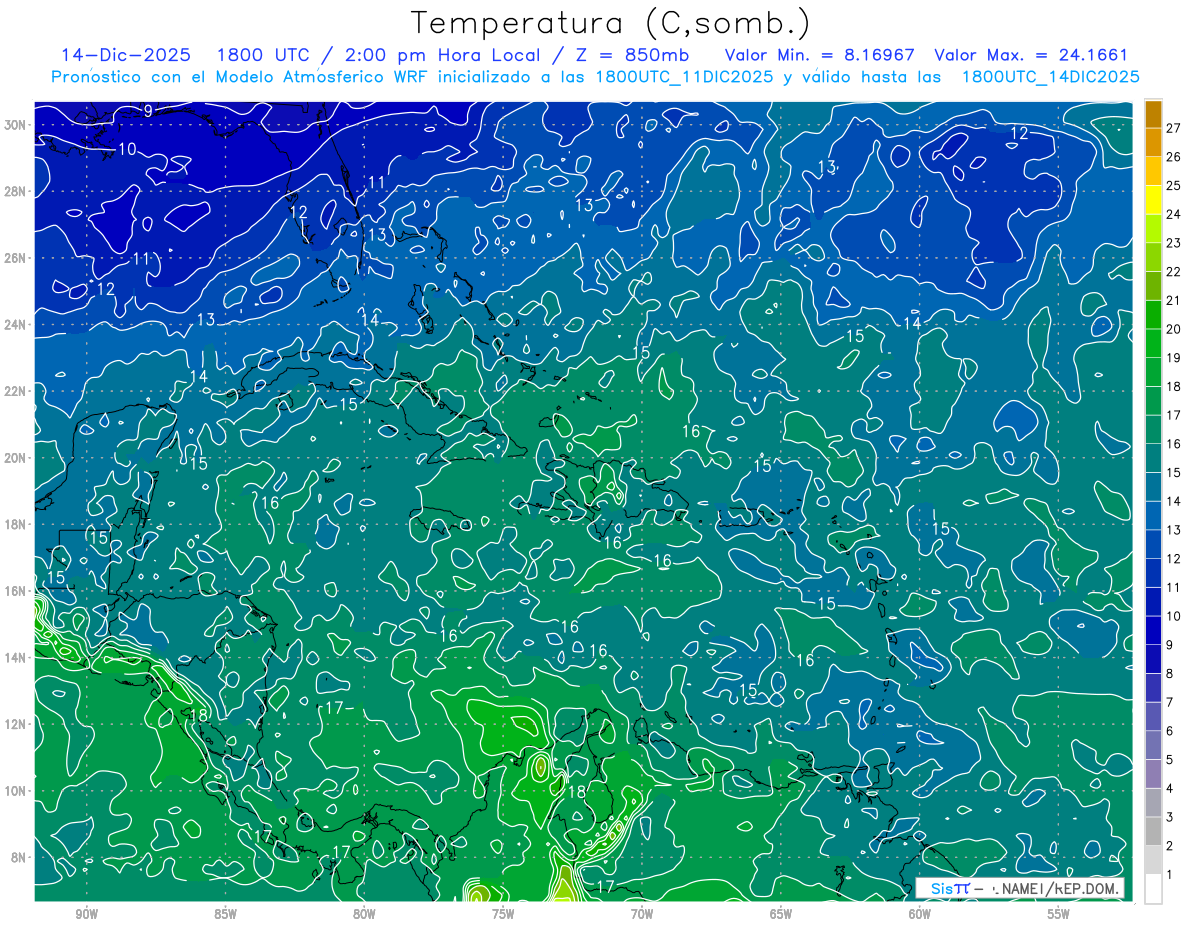The width and height of the screenshot is (1200, 927).
Task: Click the '1800UTC_11DIC2025' initialization time
Action: (684, 77)
